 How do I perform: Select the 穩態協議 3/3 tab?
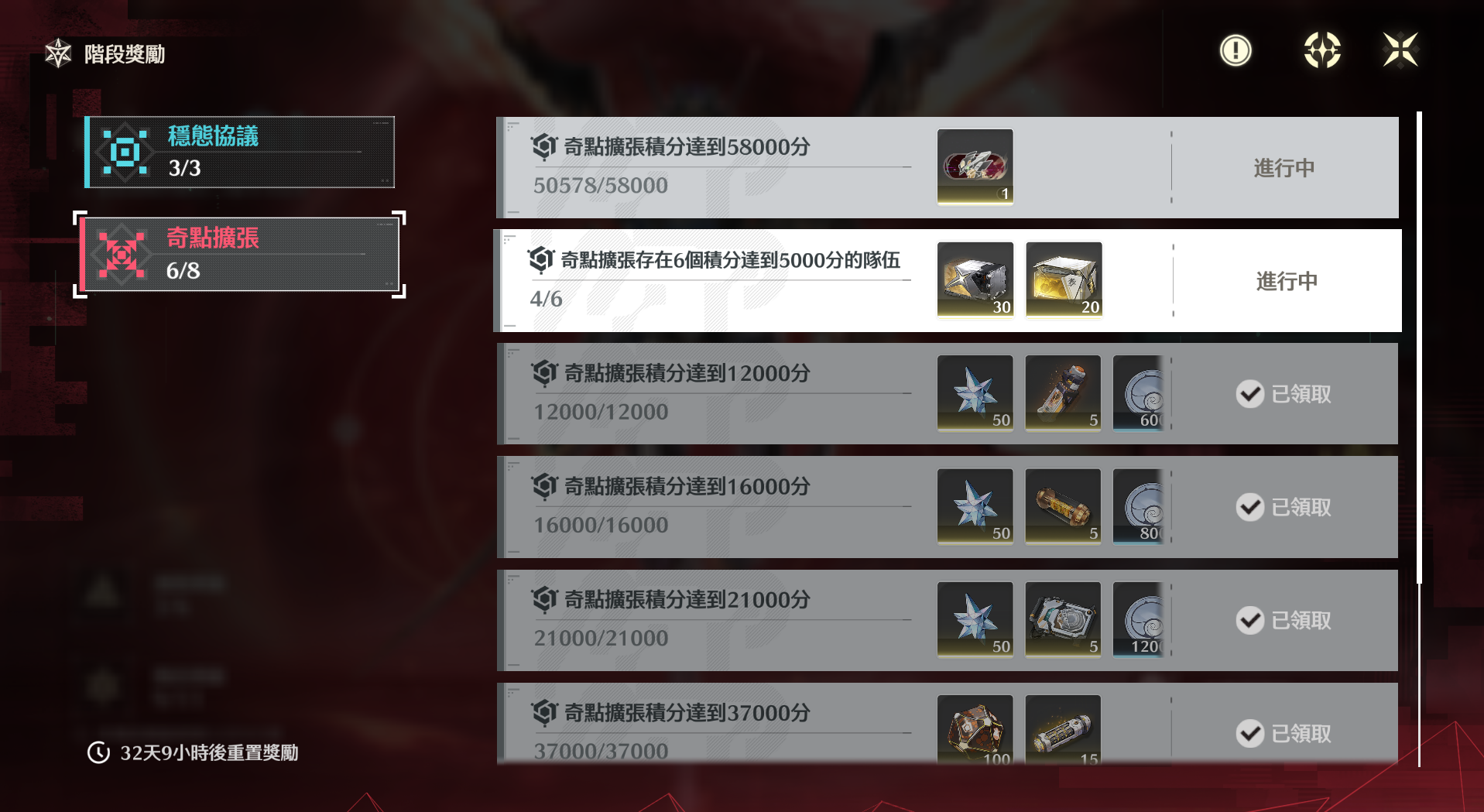coord(240,152)
